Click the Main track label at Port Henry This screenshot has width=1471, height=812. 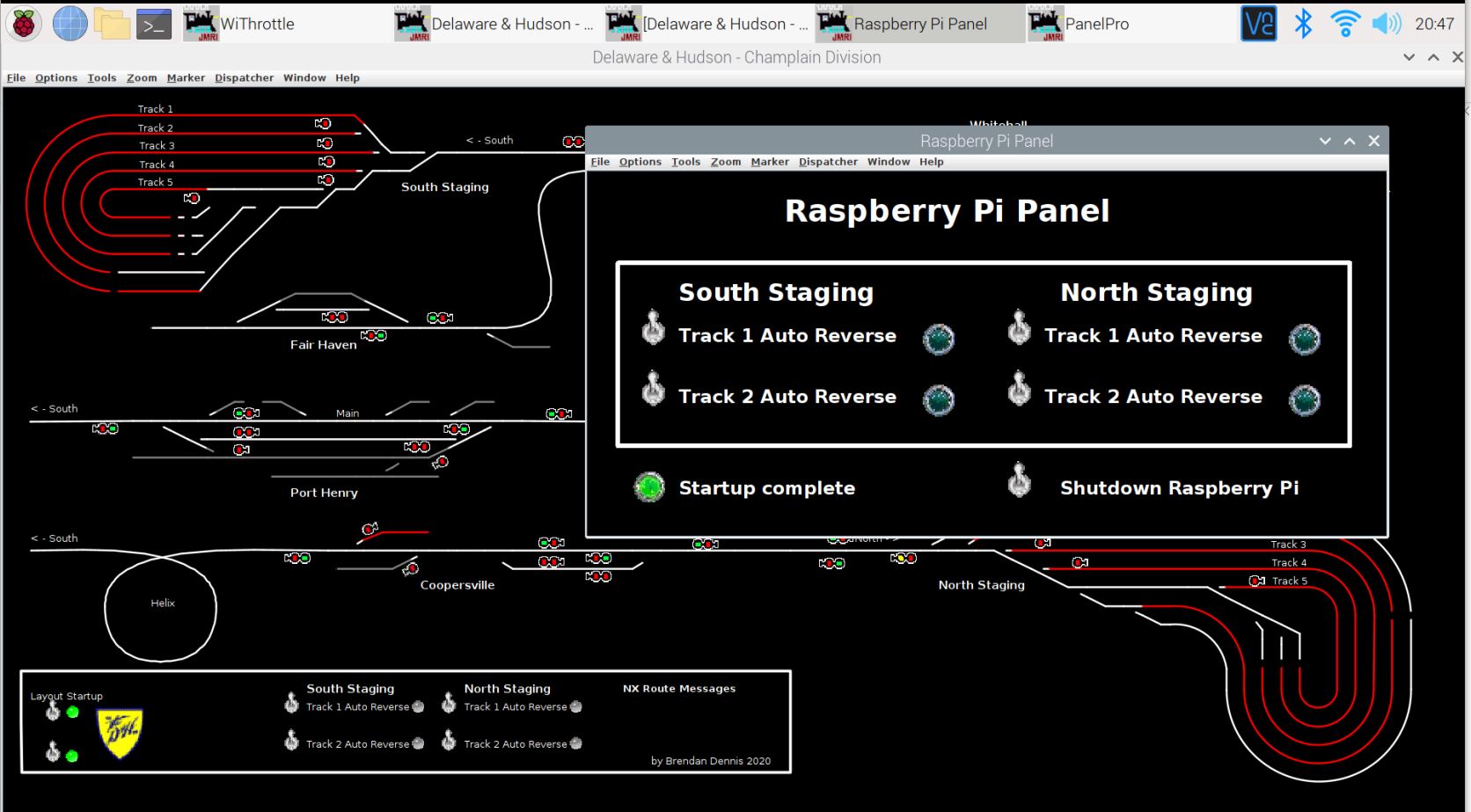pos(348,413)
